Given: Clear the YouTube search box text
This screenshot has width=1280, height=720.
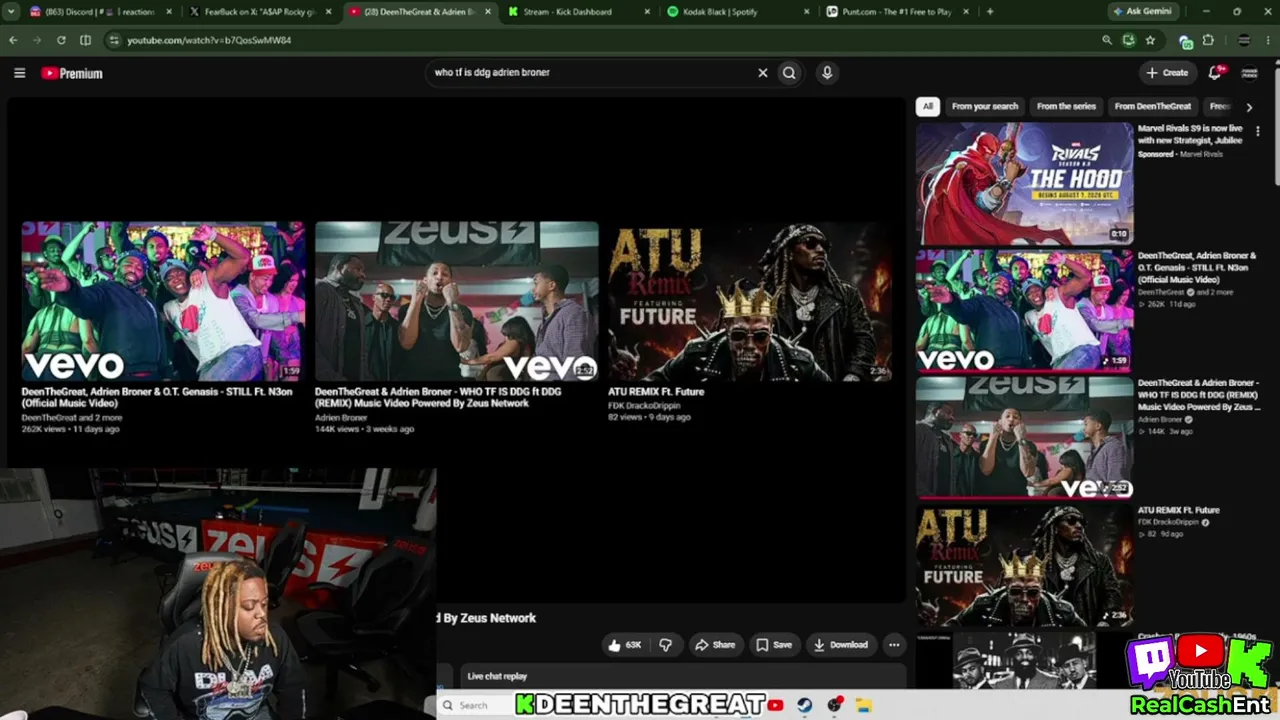Looking at the screenshot, I should [762, 72].
